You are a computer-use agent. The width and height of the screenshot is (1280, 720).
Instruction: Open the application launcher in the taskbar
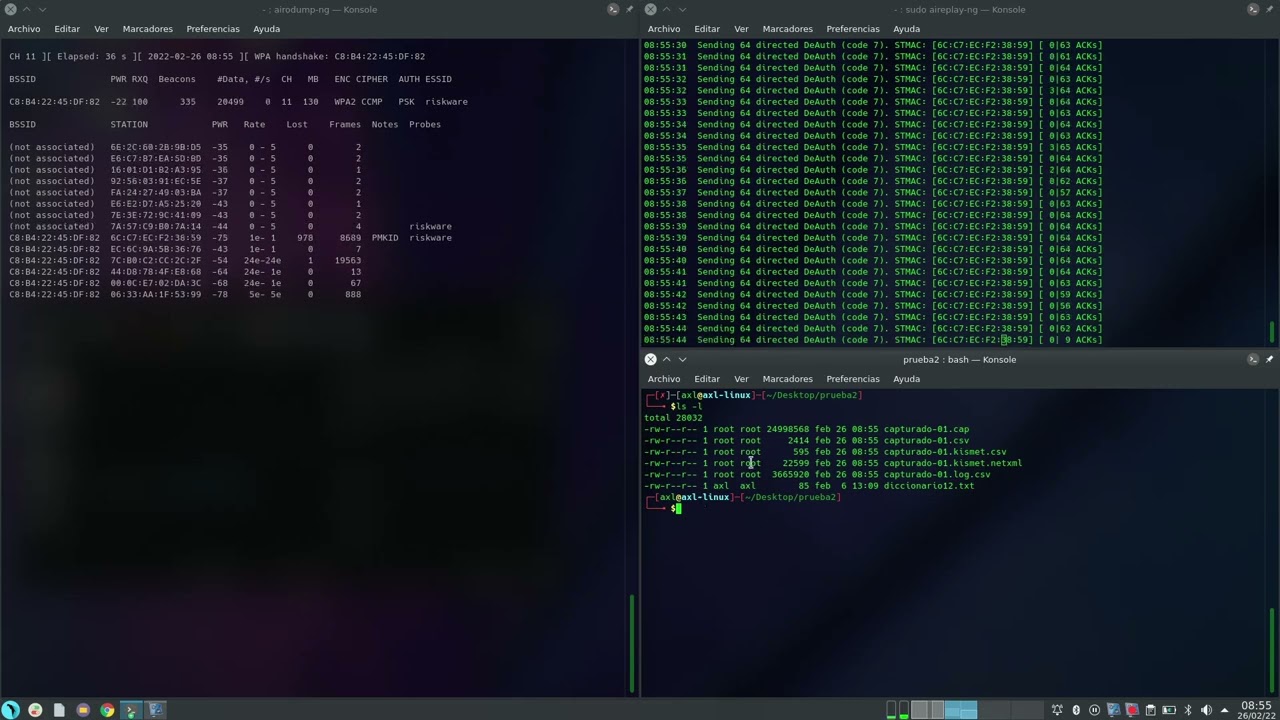pyautogui.click(x=11, y=710)
